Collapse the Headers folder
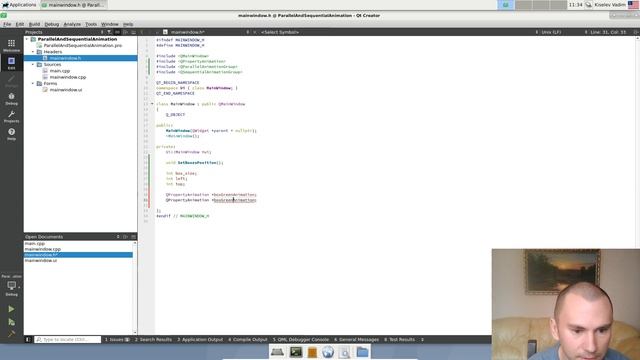This screenshot has width=640, height=360. coord(33,52)
